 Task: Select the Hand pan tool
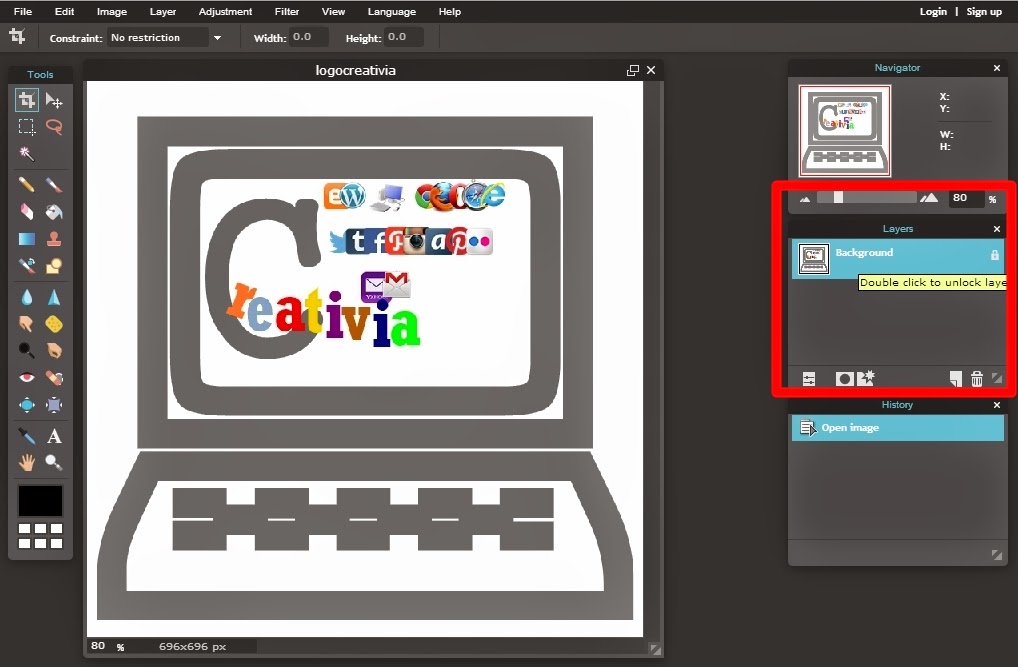coord(27,462)
